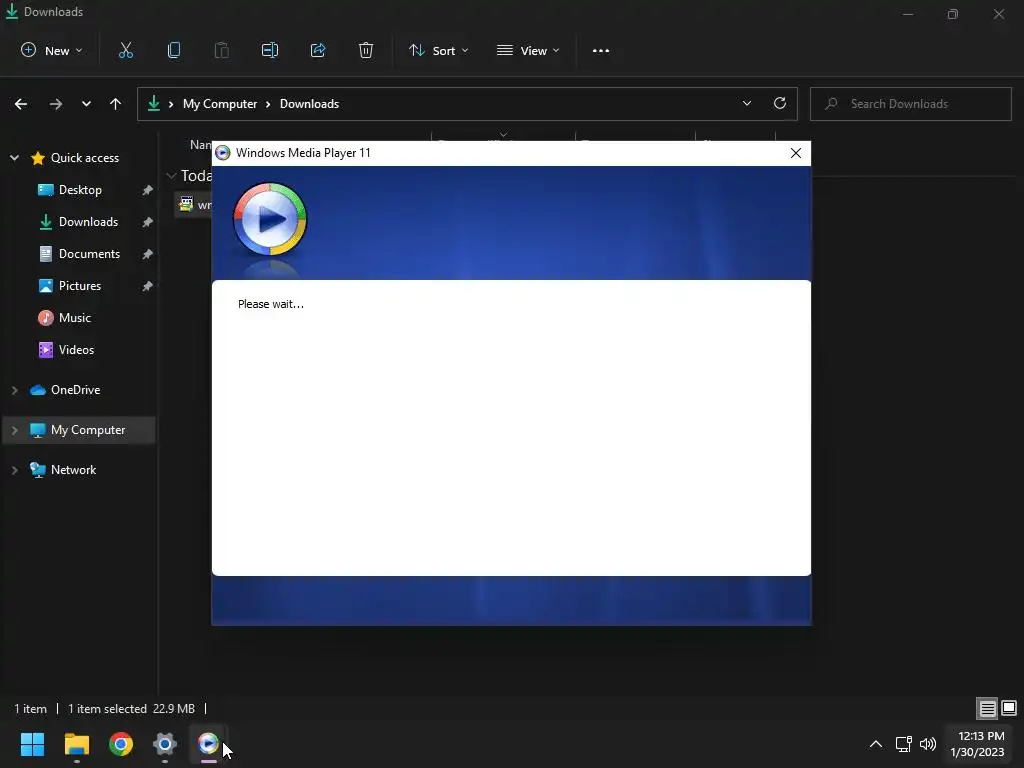Open File Explorer from the taskbar
1024x768 pixels.
pos(76,744)
